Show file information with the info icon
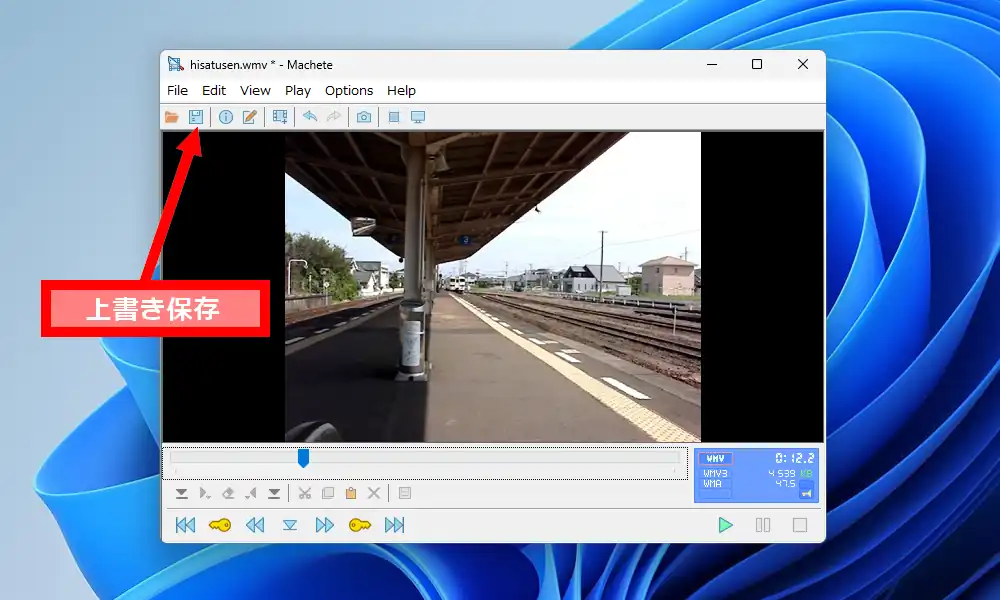The height and width of the screenshot is (600, 1000). (x=226, y=117)
